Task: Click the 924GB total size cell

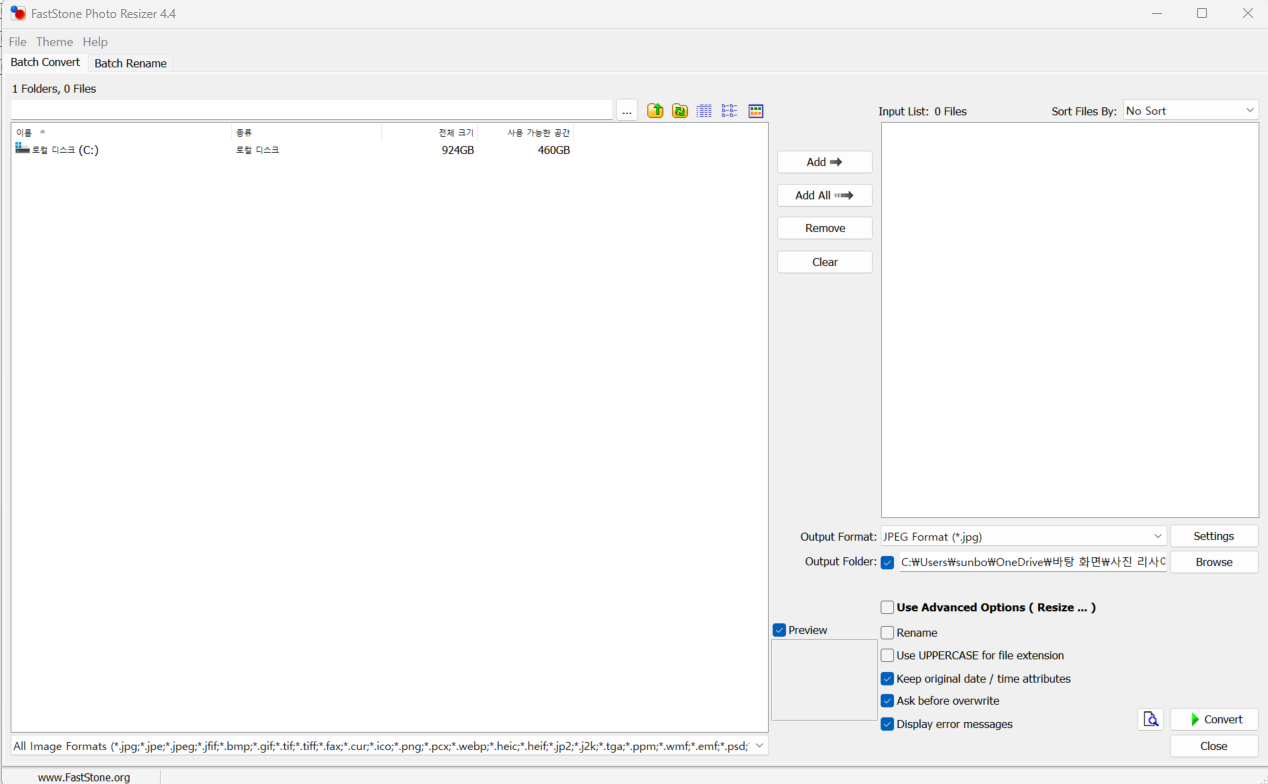Action: point(458,150)
